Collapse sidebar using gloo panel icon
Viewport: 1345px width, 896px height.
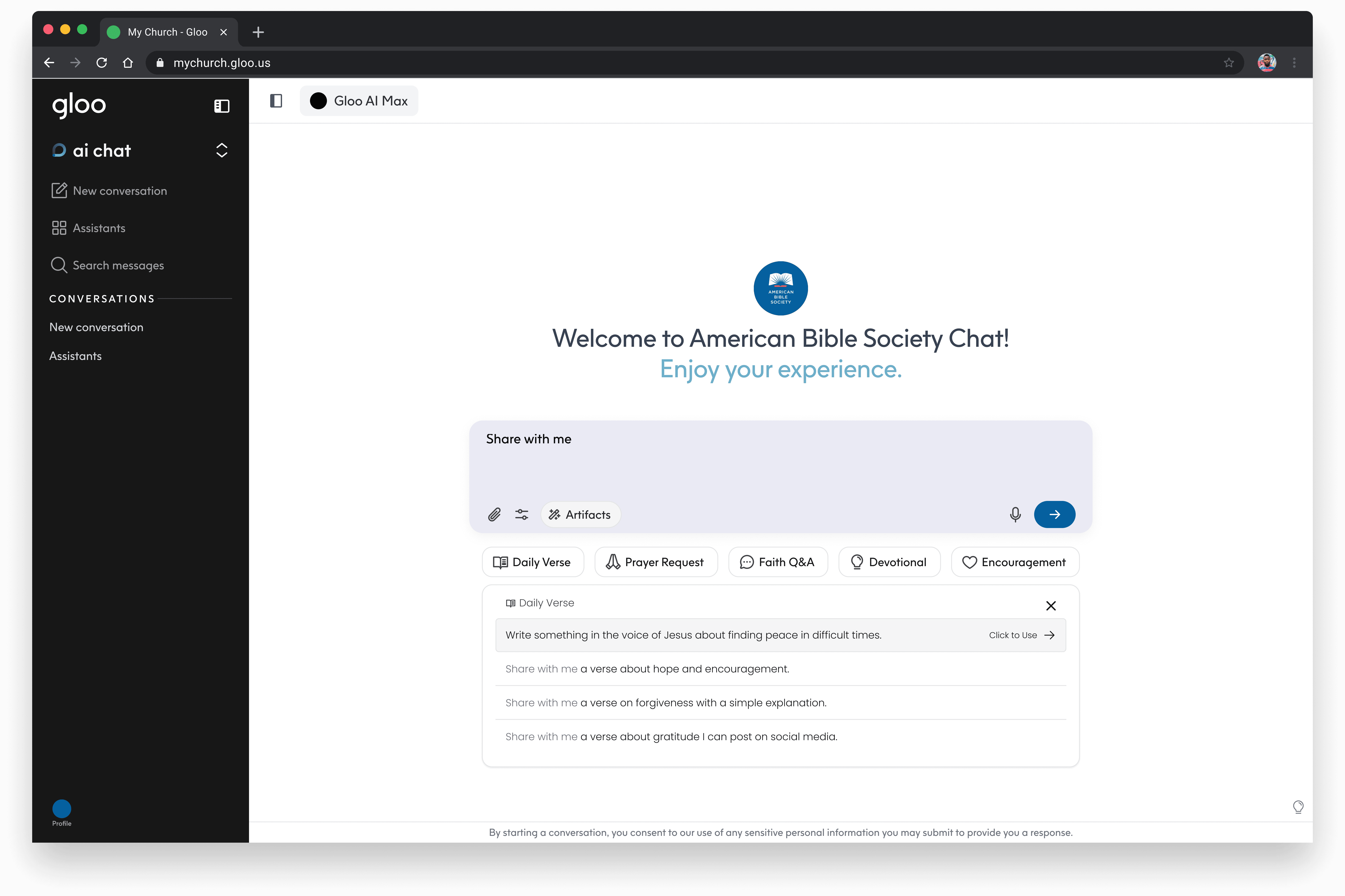(x=222, y=106)
